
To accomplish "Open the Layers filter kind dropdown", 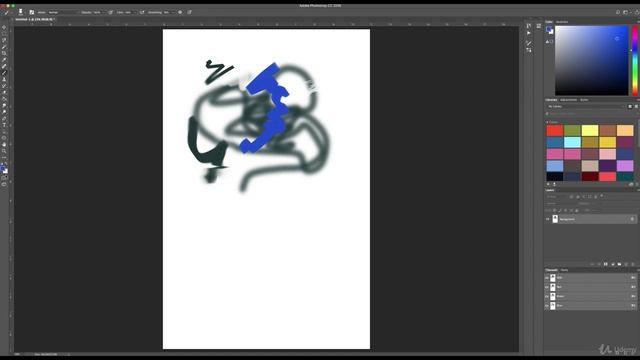I will click(x=557, y=197).
